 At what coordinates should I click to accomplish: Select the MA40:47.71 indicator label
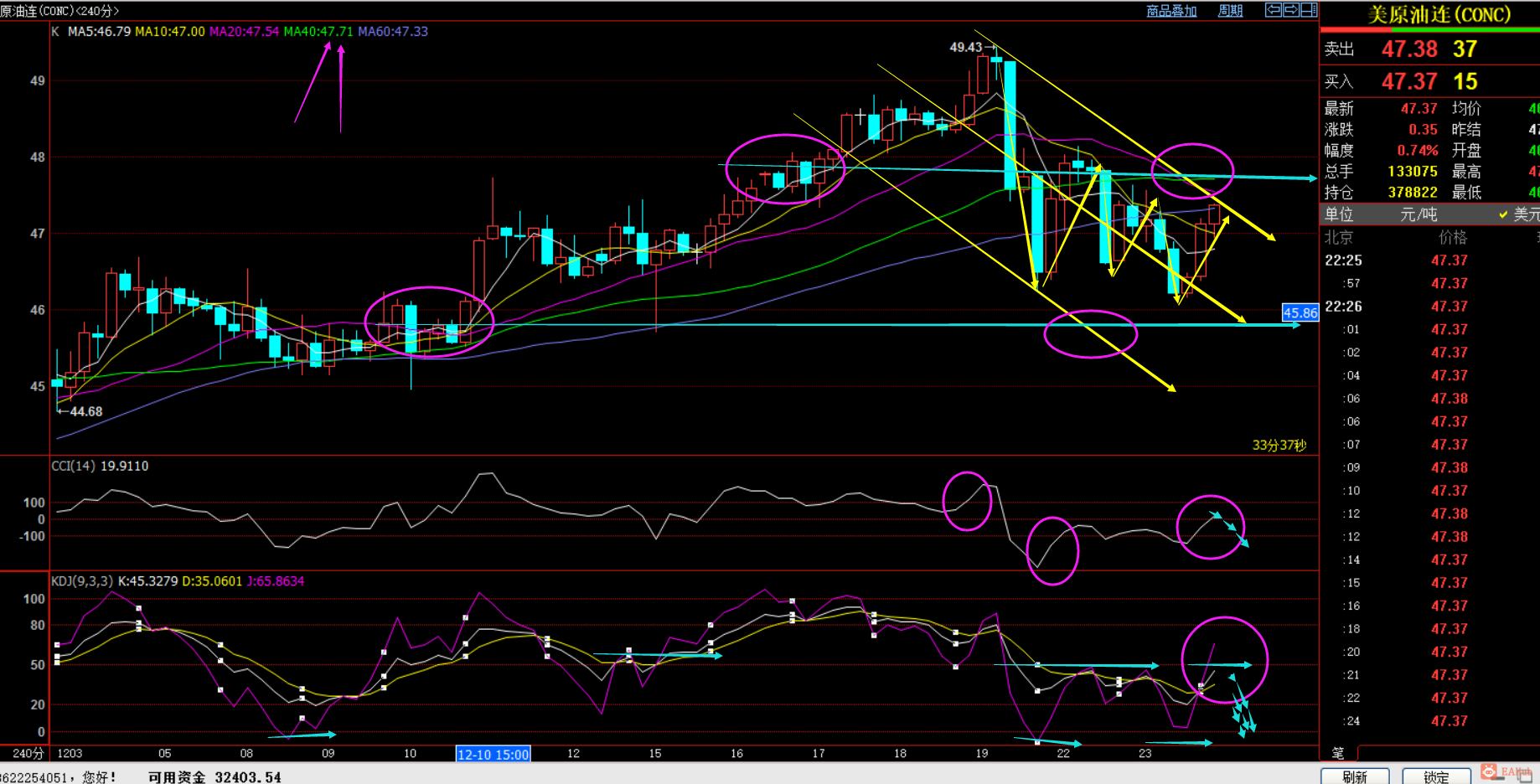pos(318,32)
